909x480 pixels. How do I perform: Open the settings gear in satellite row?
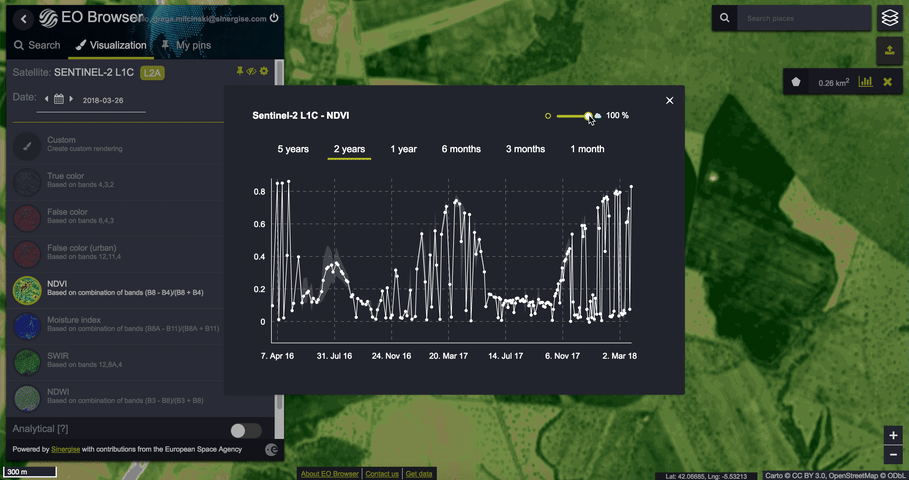coord(264,71)
